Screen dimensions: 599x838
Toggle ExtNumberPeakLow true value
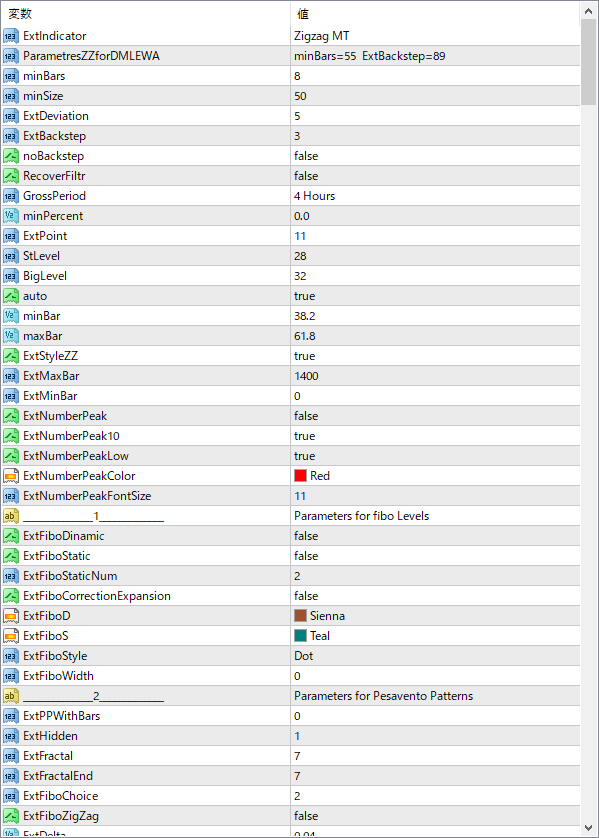[x=305, y=456]
